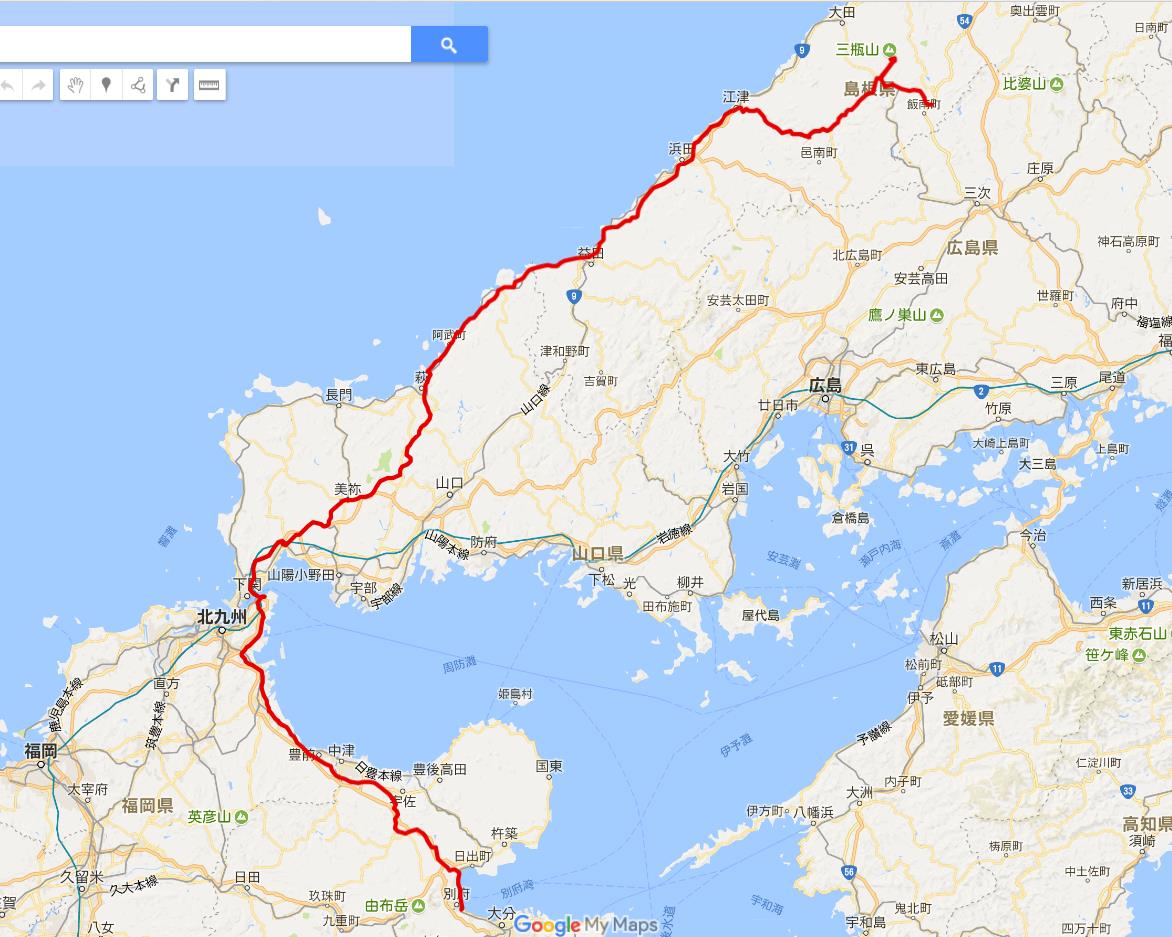
Task: Select the Add directions tool
Action: tap(173, 85)
